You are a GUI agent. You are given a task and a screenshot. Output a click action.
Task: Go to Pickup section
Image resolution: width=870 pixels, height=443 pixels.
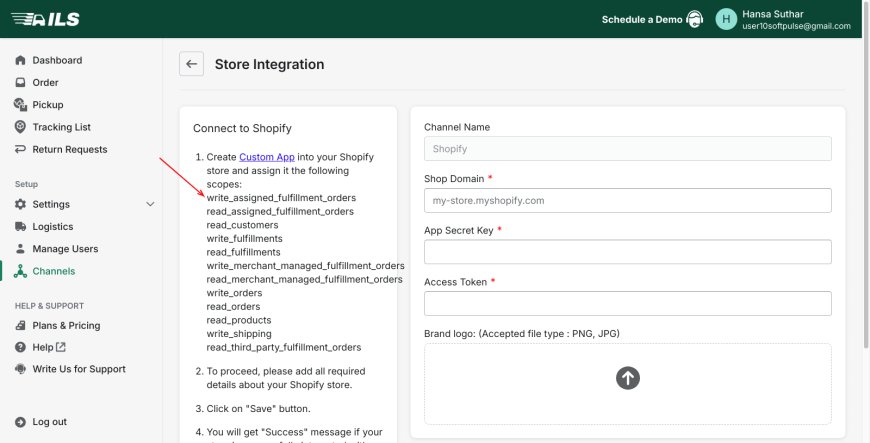point(48,104)
